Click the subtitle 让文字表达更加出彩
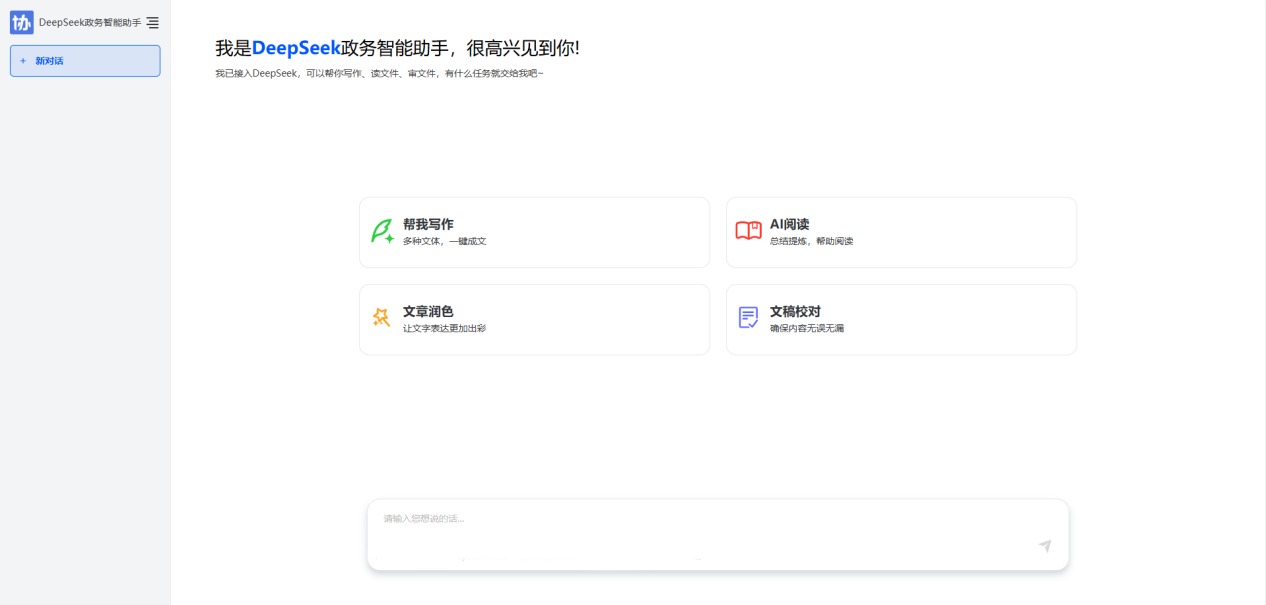Image resolution: width=1266 pixels, height=605 pixels. 444,328
